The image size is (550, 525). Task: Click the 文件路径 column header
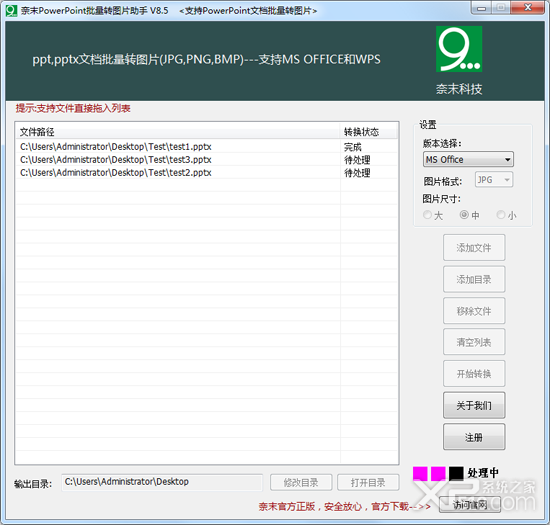pyautogui.click(x=178, y=132)
